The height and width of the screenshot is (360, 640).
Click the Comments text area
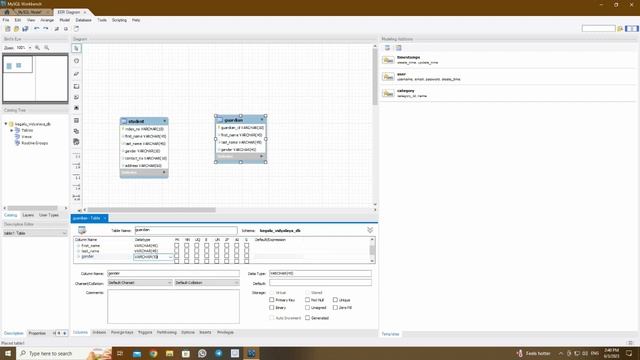click(173, 307)
